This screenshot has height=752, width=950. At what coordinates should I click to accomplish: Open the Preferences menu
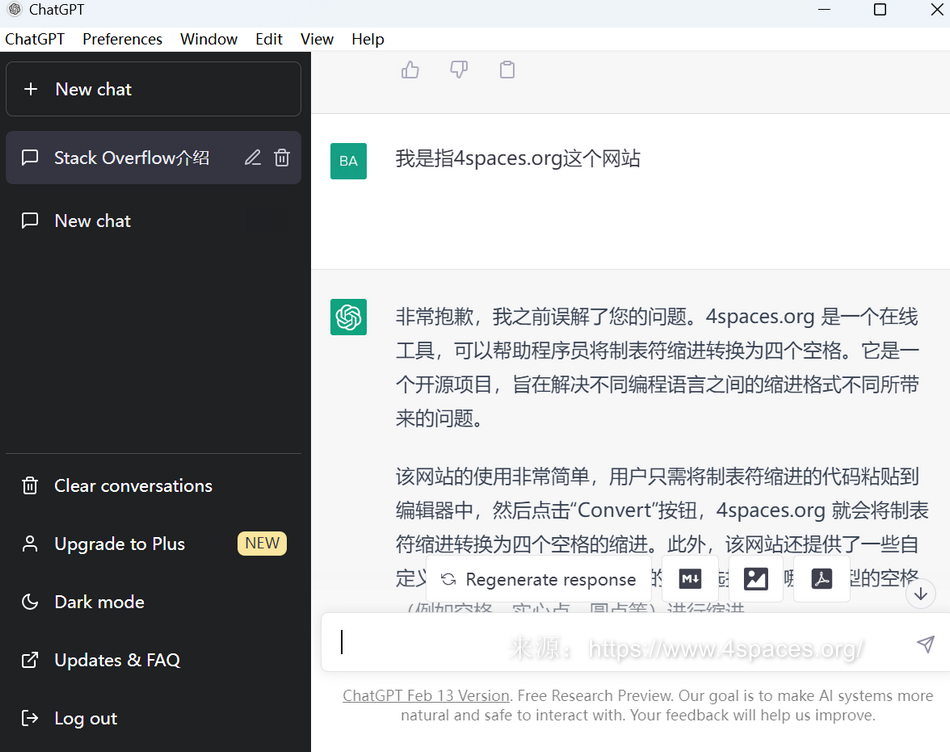coord(122,39)
